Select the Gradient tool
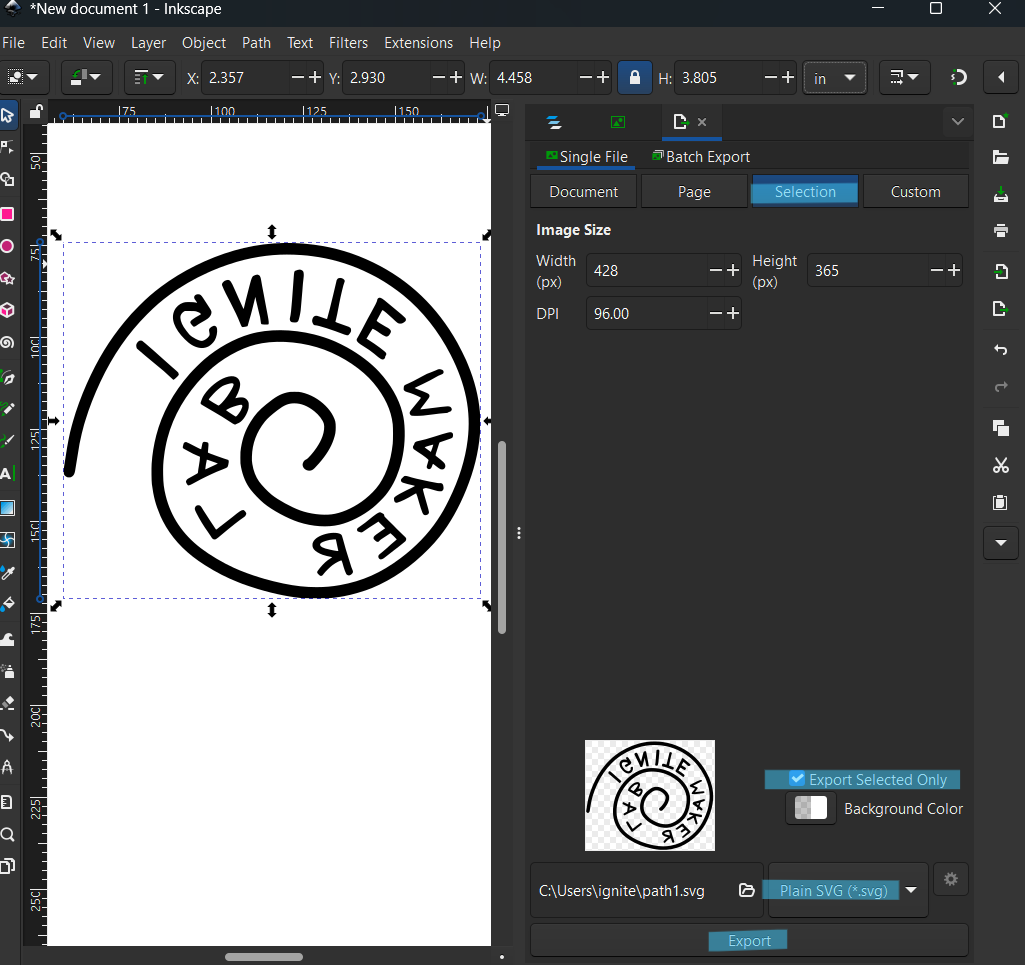The image size is (1025, 965). tap(8, 508)
